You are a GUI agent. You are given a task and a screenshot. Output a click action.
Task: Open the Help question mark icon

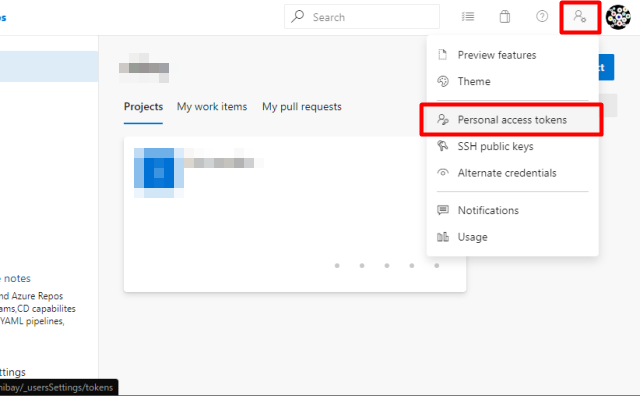542,16
